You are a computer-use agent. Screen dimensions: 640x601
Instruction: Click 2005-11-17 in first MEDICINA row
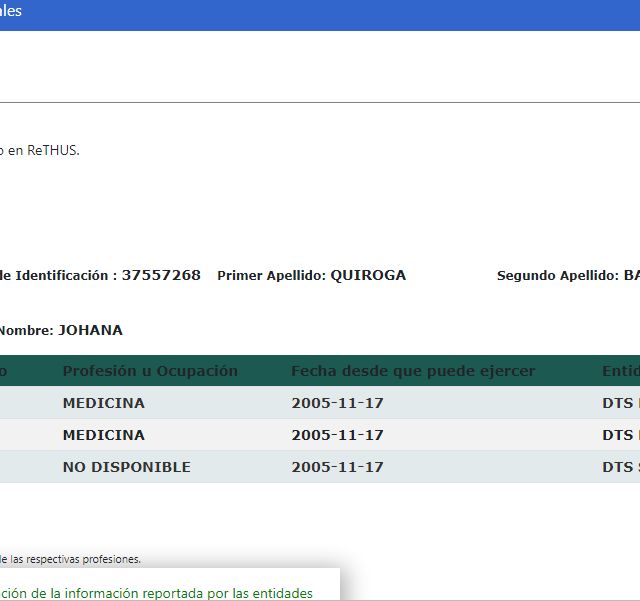(x=337, y=403)
